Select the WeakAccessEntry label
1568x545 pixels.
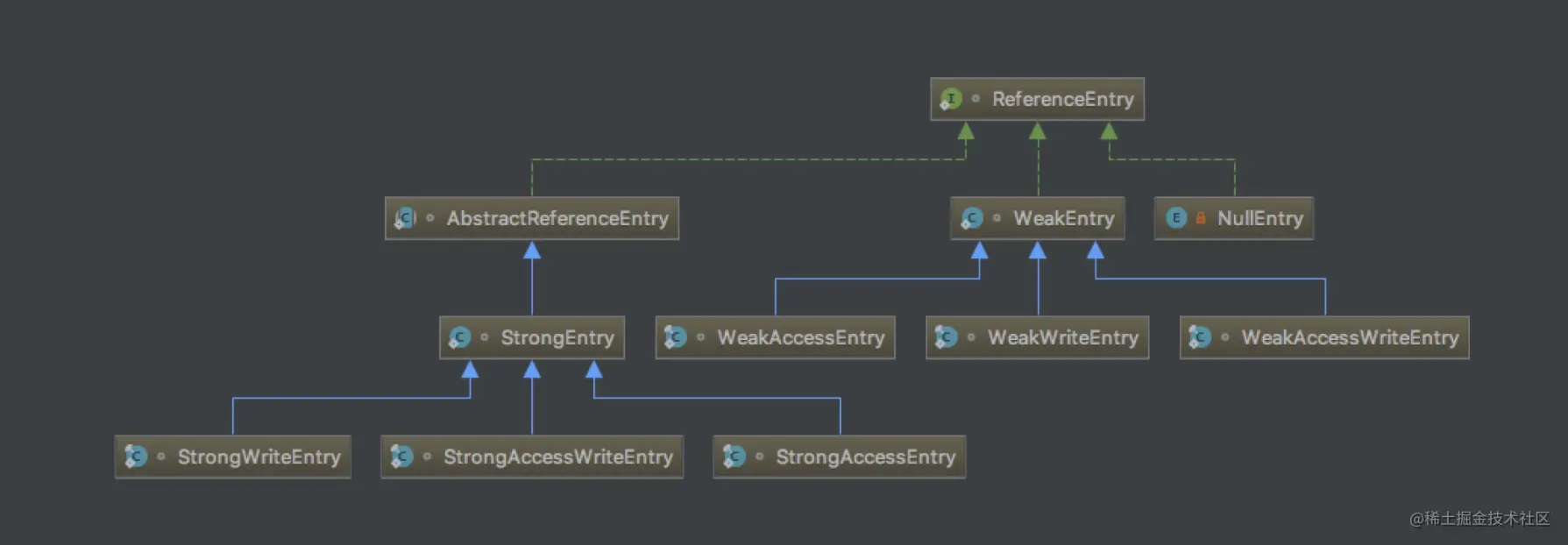click(x=800, y=337)
